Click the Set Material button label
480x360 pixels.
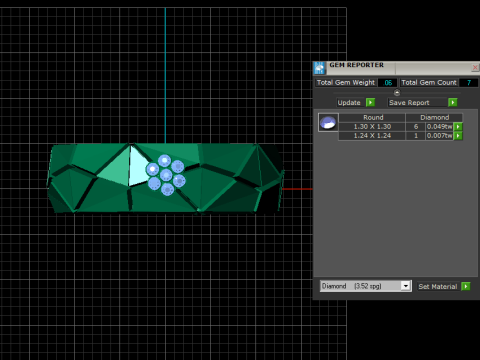pos(438,286)
